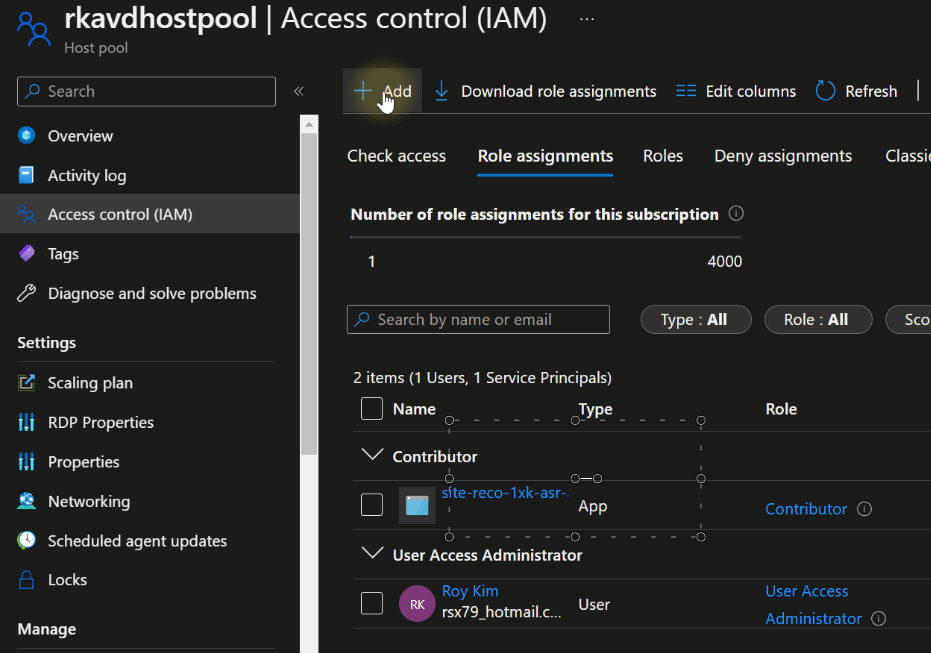Open the Type : All filter
The width and height of the screenshot is (931, 653).
tap(697, 320)
